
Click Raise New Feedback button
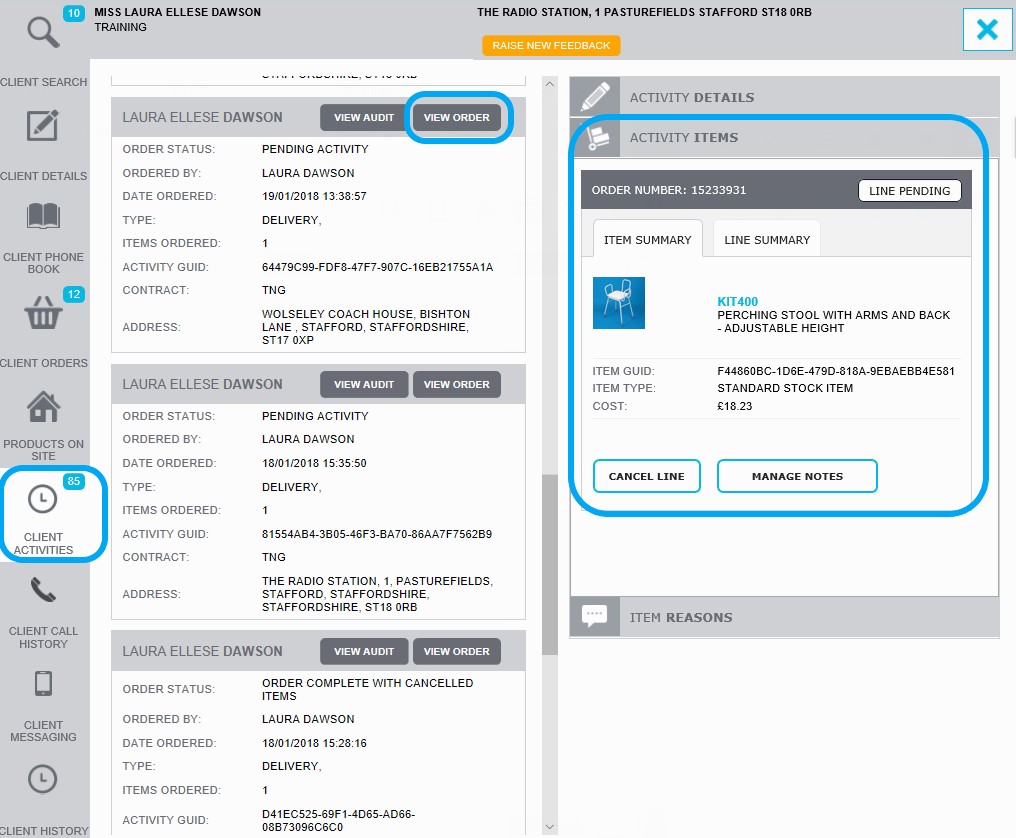[551, 45]
